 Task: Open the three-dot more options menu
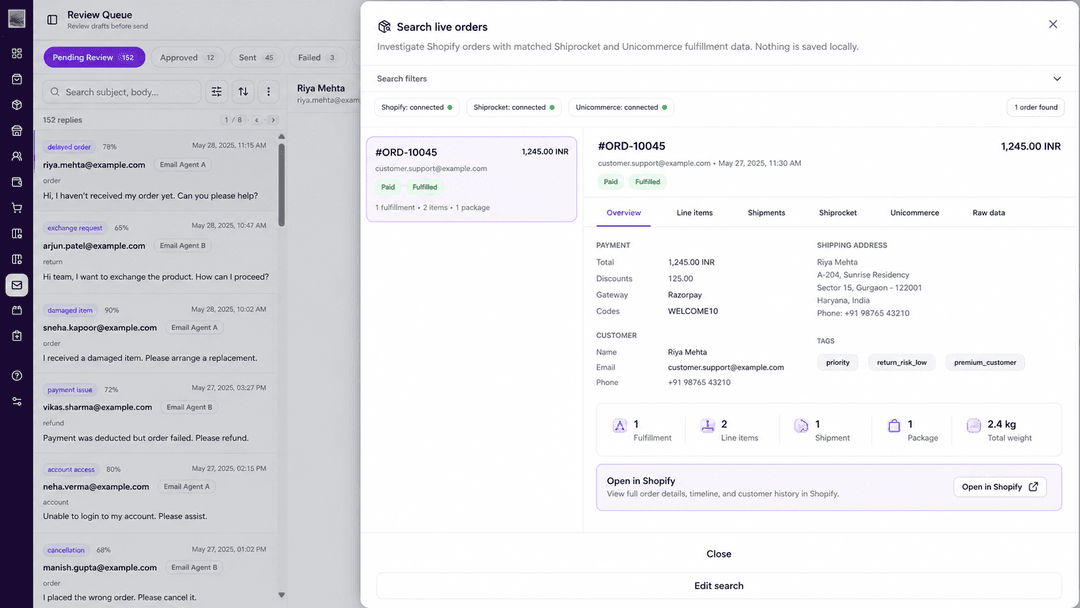coord(269,92)
